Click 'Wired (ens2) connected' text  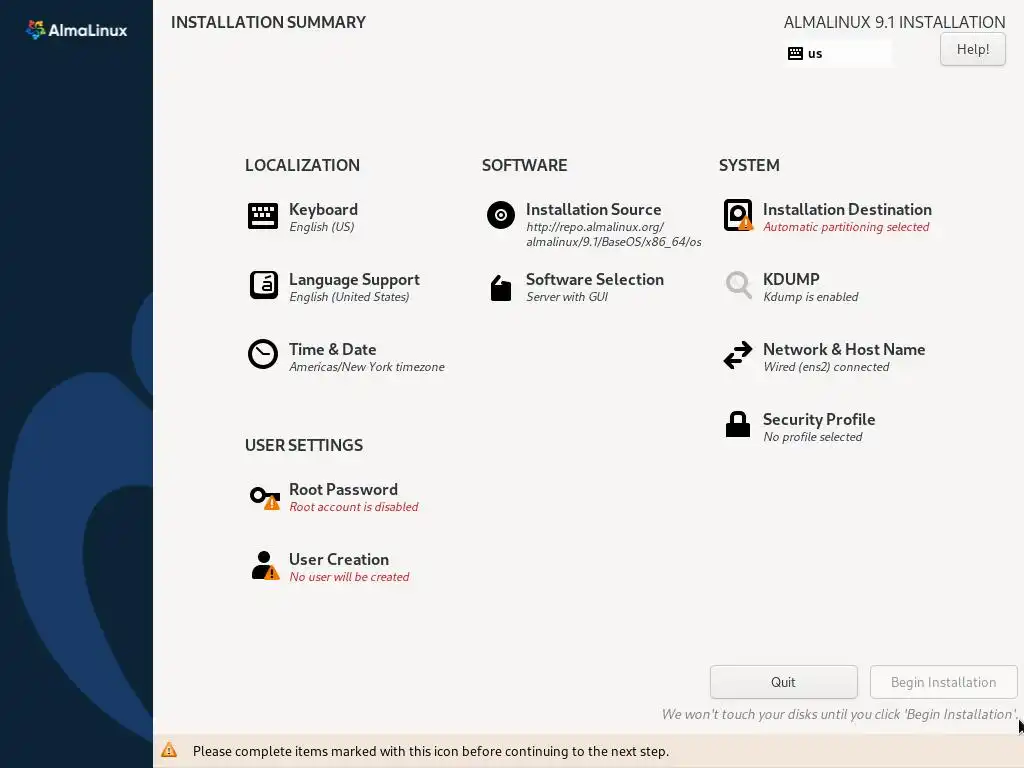click(x=826, y=366)
